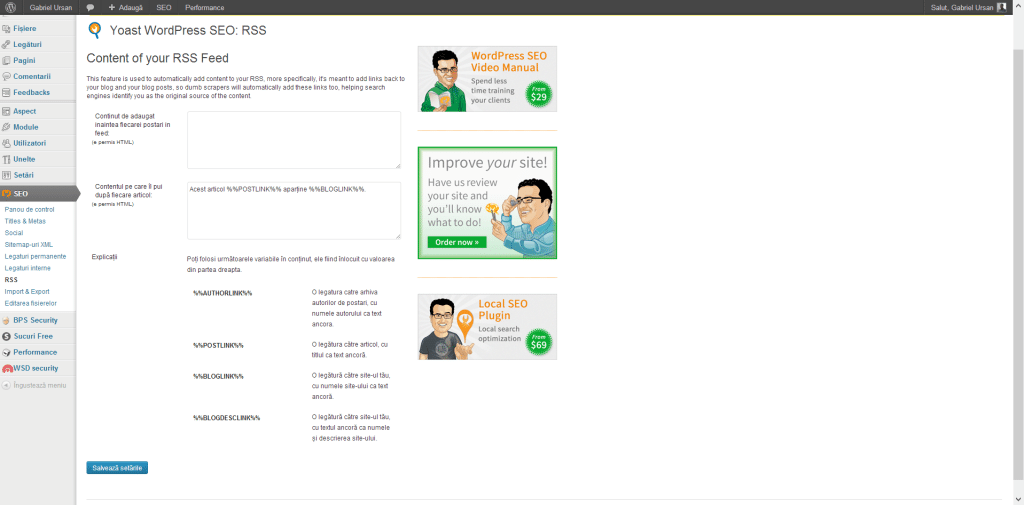
Task: Click the Pagini icon in the sidebar
Action: click(x=6, y=61)
